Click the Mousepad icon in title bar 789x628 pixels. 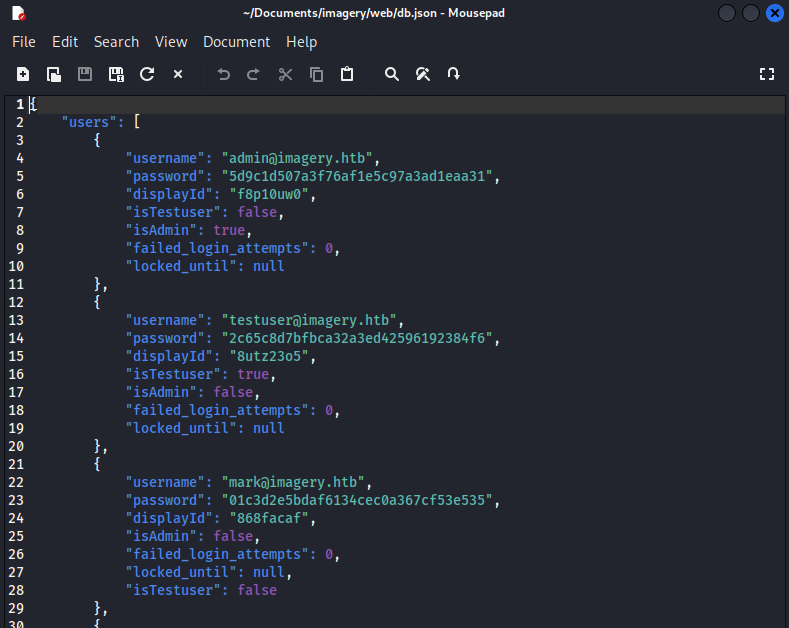[x=18, y=13]
